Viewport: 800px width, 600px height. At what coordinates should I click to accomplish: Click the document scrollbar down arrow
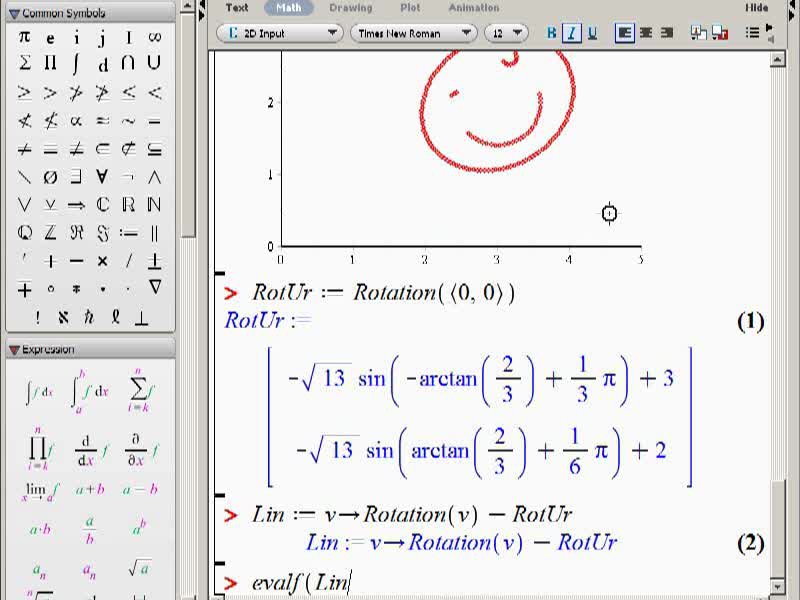(x=777, y=587)
